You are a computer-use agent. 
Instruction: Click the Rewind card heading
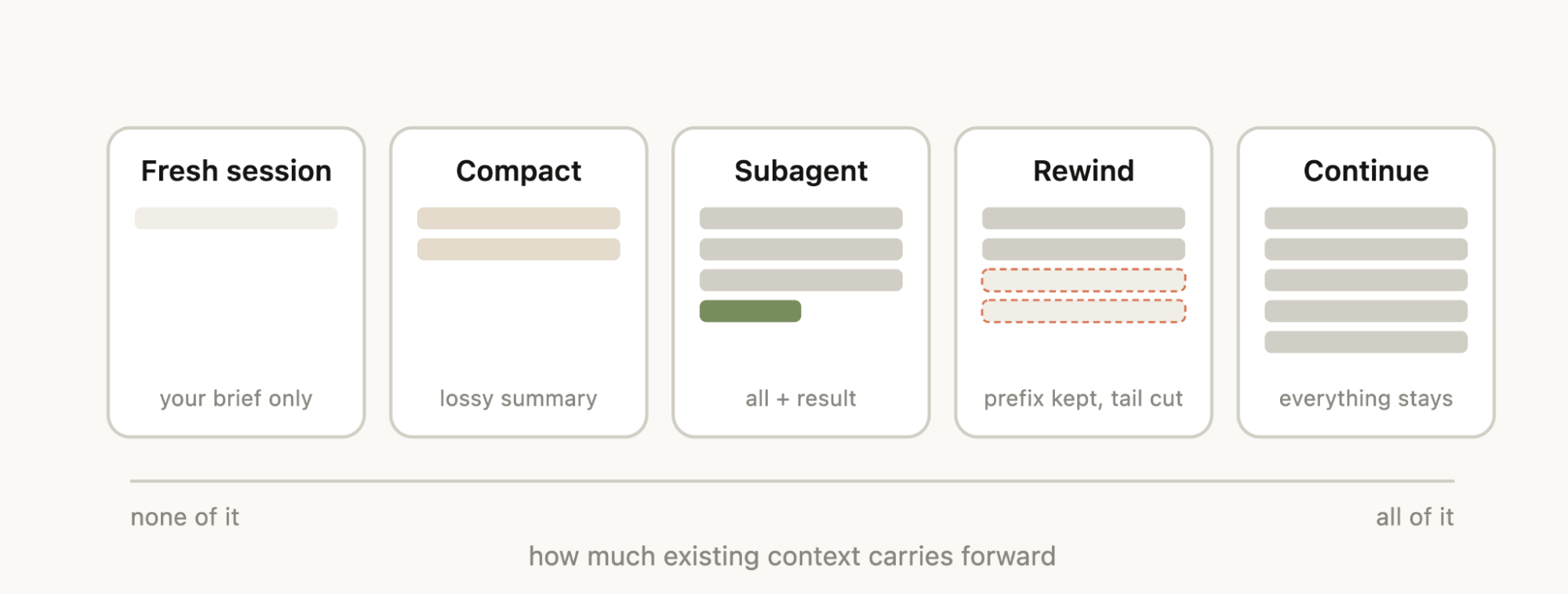coord(1083,171)
